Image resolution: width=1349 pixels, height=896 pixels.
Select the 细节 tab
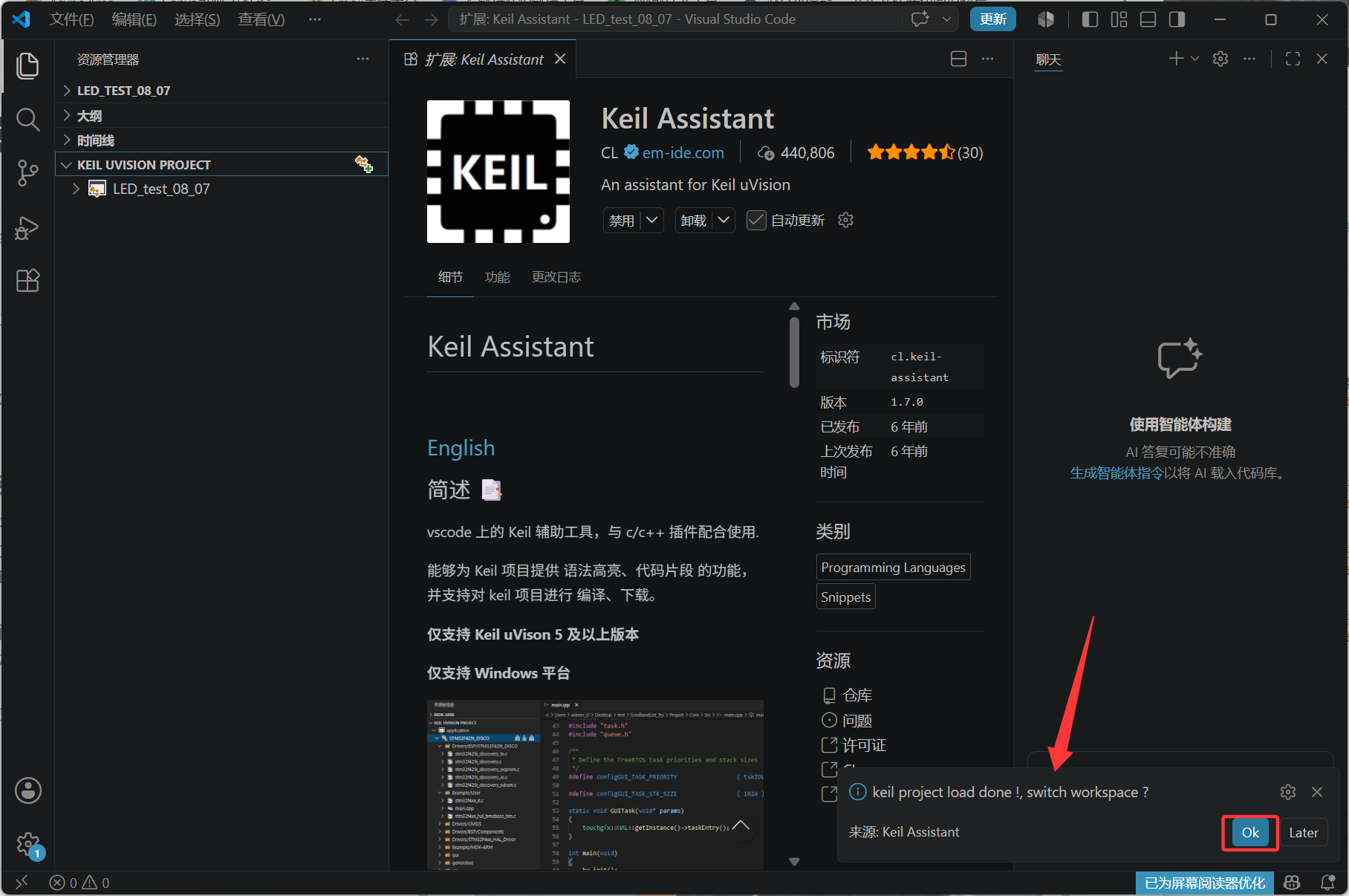(x=450, y=277)
